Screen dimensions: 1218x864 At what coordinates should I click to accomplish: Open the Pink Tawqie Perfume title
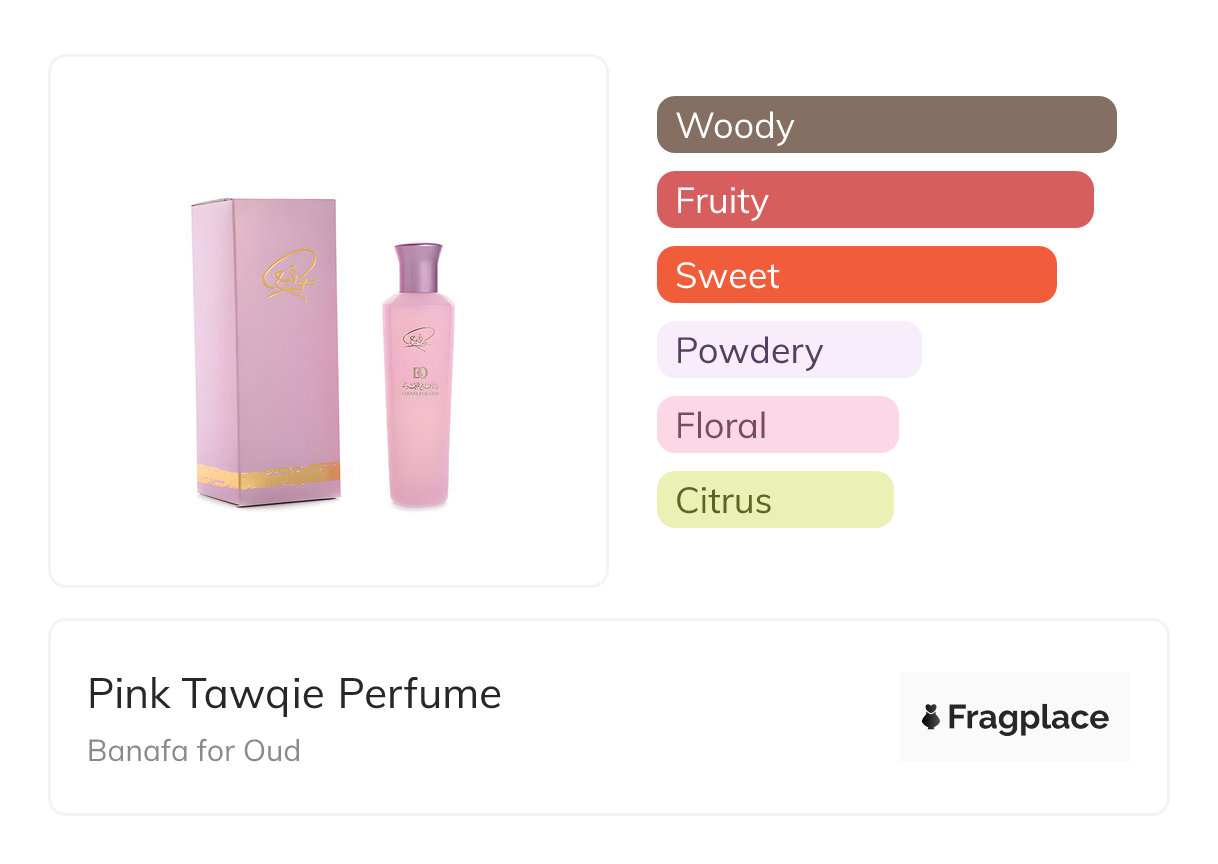[x=294, y=694]
